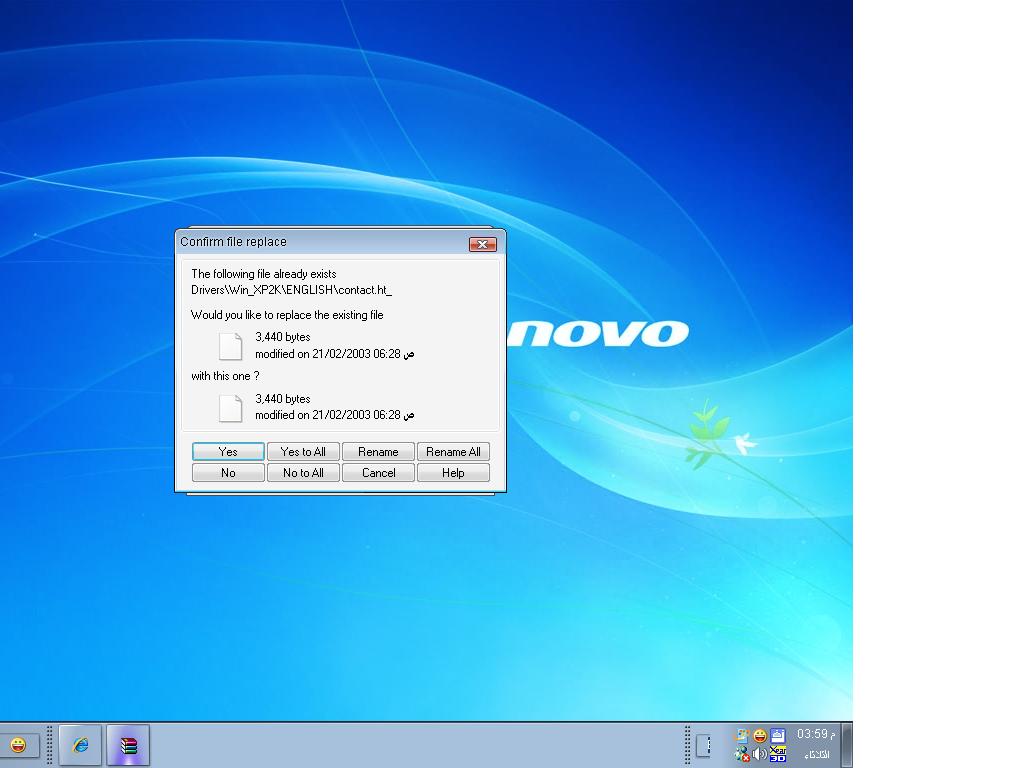This screenshot has height=768, width=1024.
Task: Open the Yahoo Messenger taskbar button
Action: (19, 744)
